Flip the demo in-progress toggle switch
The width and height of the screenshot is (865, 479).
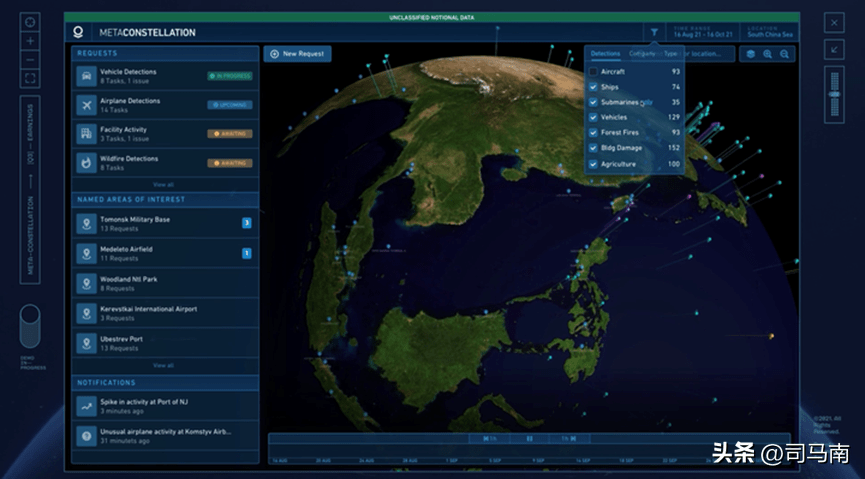click(30, 326)
